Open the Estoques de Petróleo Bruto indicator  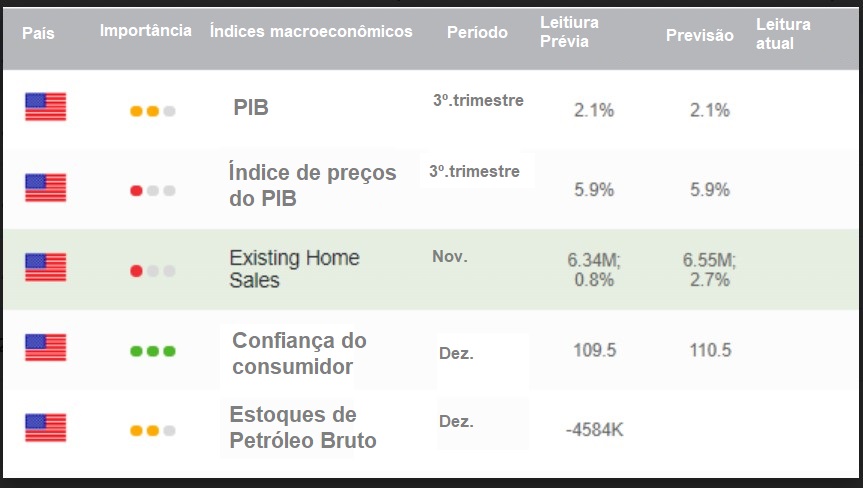[303, 427]
